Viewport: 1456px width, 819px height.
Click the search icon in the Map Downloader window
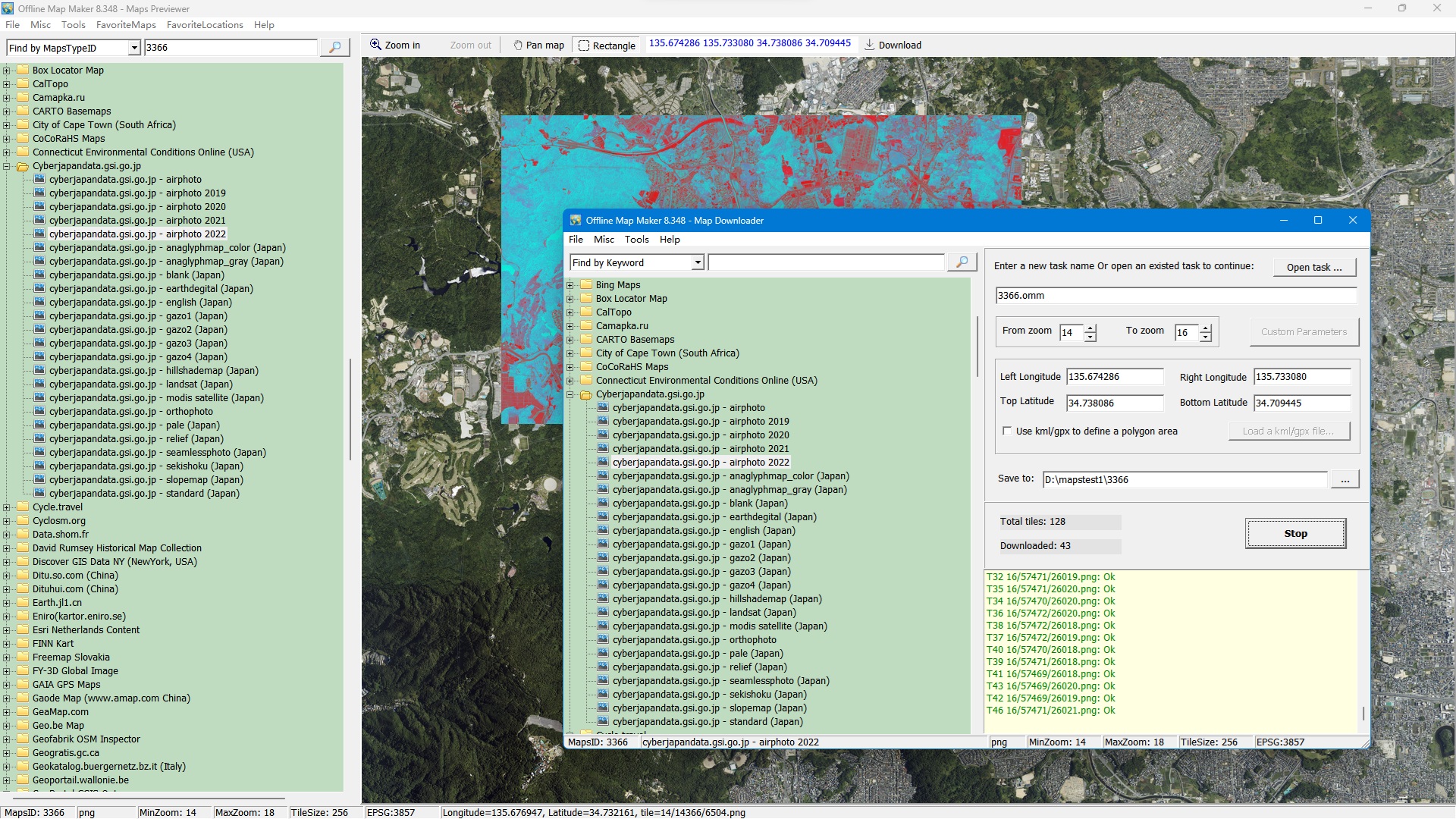pos(962,262)
